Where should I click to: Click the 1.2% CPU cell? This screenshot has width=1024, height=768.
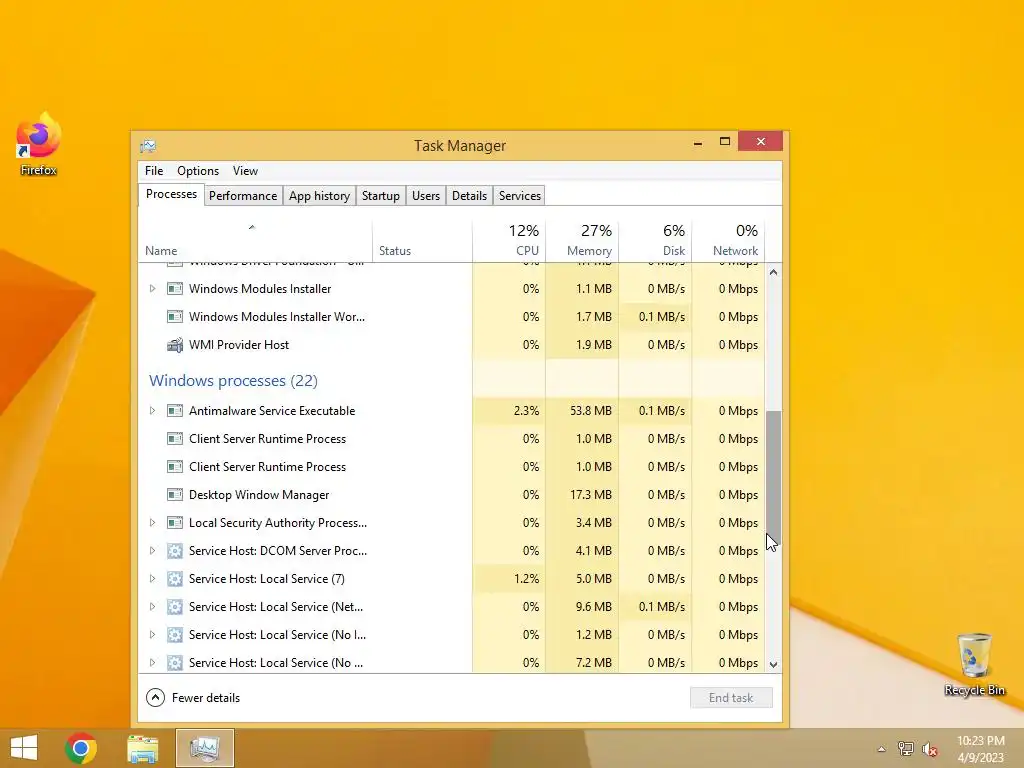coord(509,579)
